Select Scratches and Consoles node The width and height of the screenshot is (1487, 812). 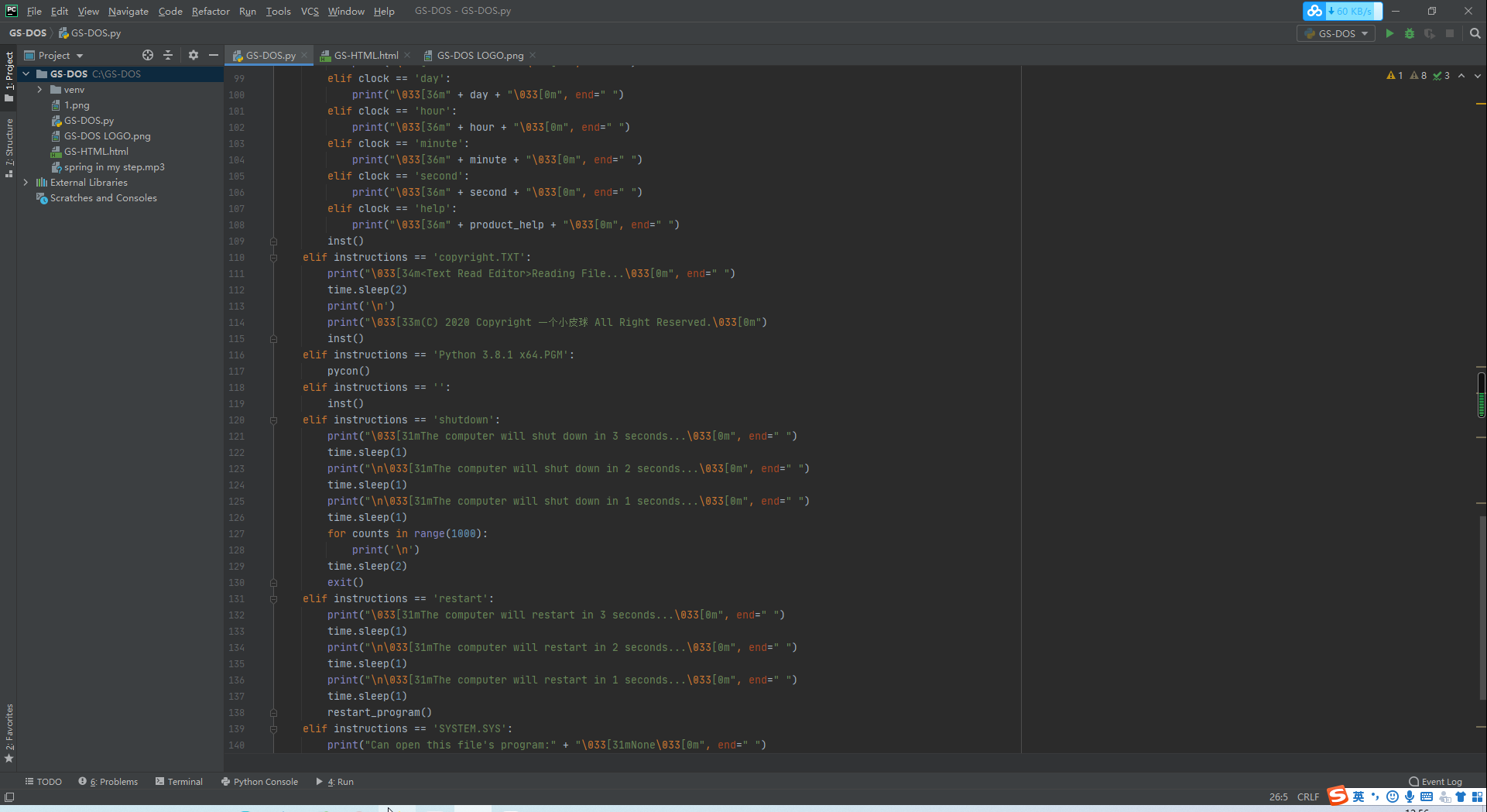tap(103, 198)
